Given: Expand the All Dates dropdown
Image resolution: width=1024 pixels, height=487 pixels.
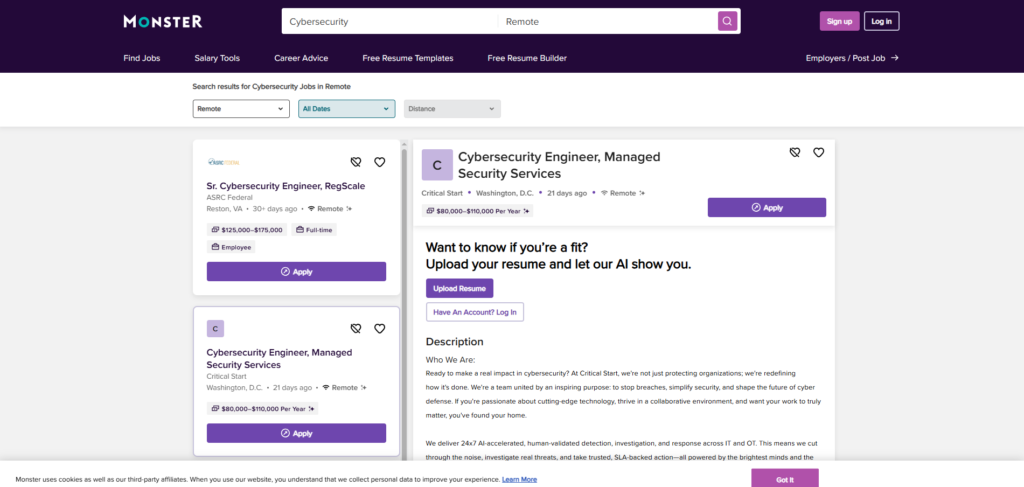Looking at the screenshot, I should 346,108.
